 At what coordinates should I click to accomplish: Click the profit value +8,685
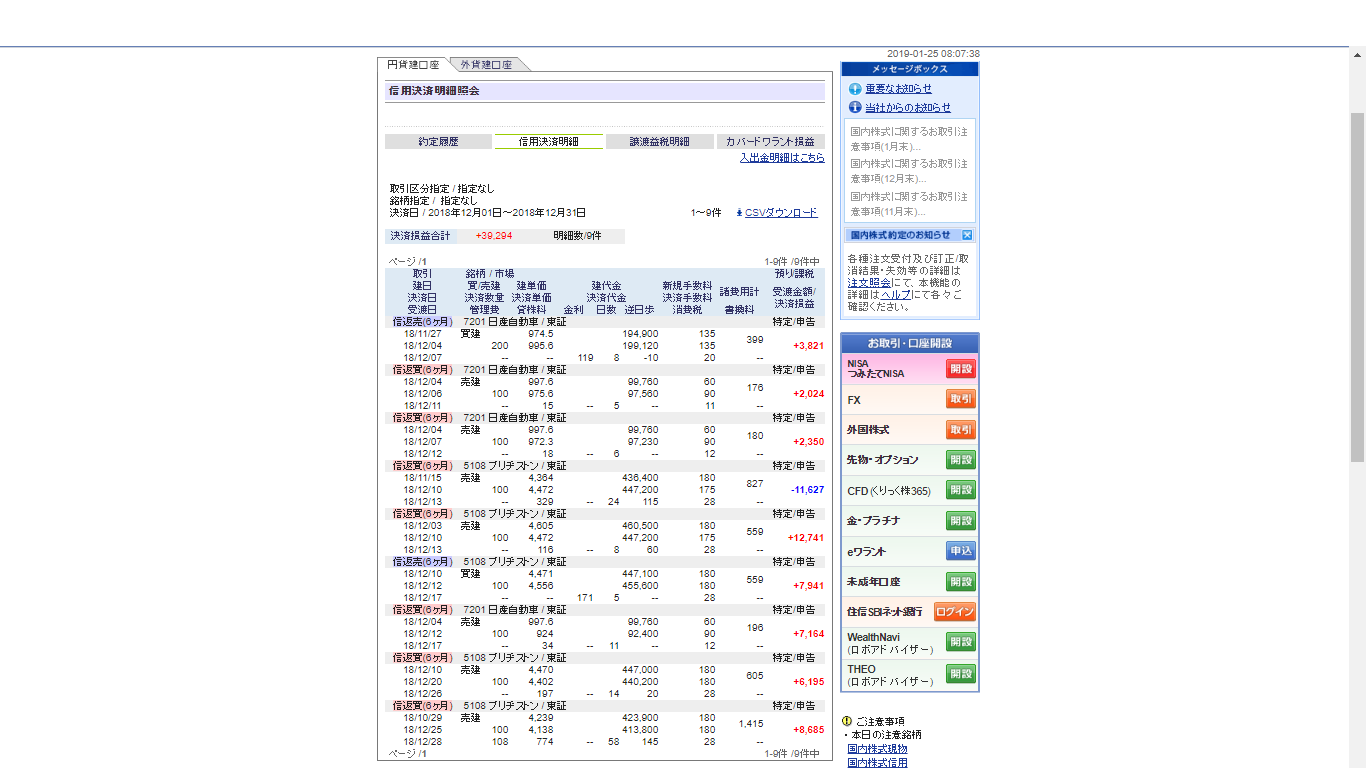[x=808, y=730]
